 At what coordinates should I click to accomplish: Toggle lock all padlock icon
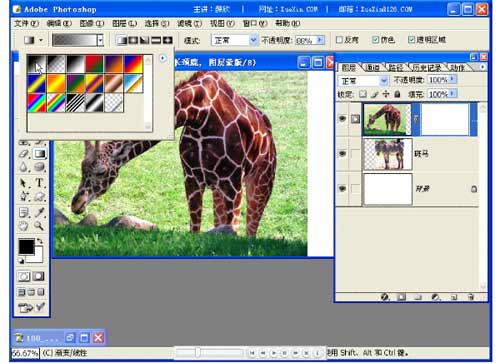coord(397,94)
